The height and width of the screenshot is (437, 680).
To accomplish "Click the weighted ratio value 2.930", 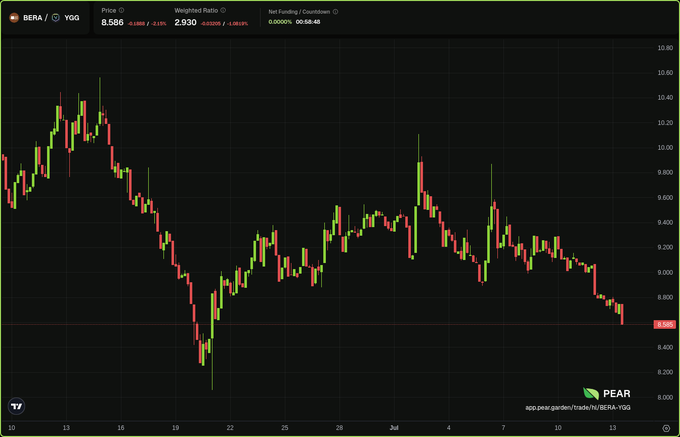I will click(x=186, y=22).
